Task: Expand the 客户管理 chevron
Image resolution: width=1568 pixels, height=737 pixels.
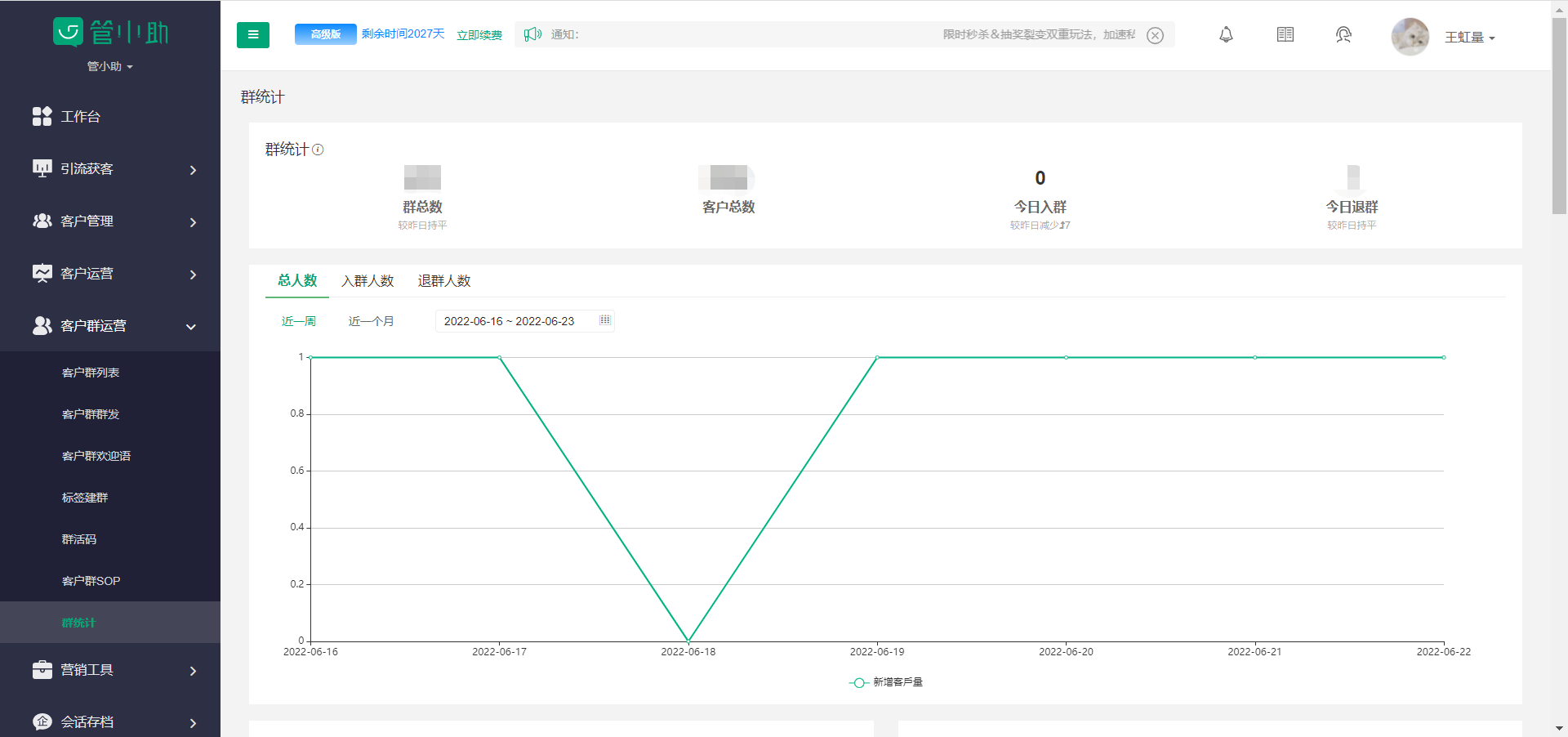Action: 194,222
